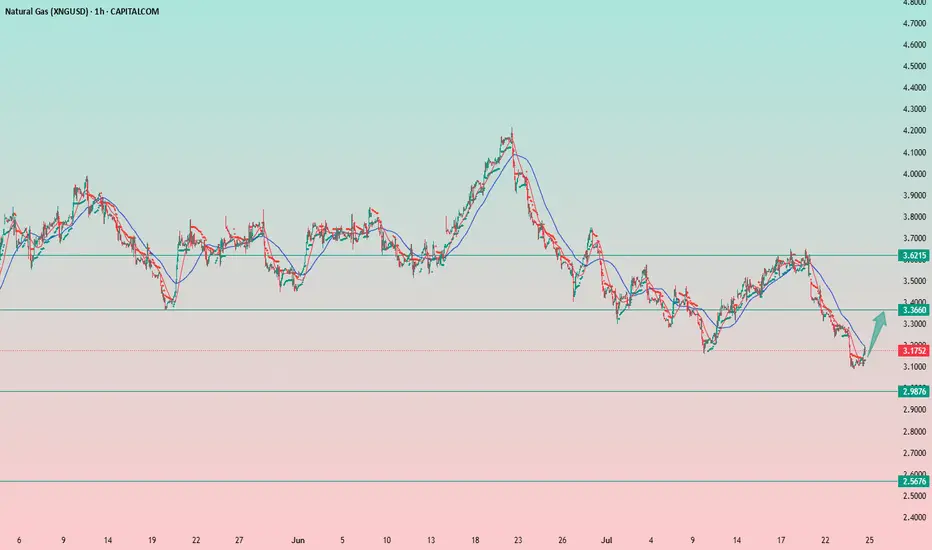Viewport: 932px width, 550px height.
Task: Click the date 10 on the time axis
Action: click(387, 540)
